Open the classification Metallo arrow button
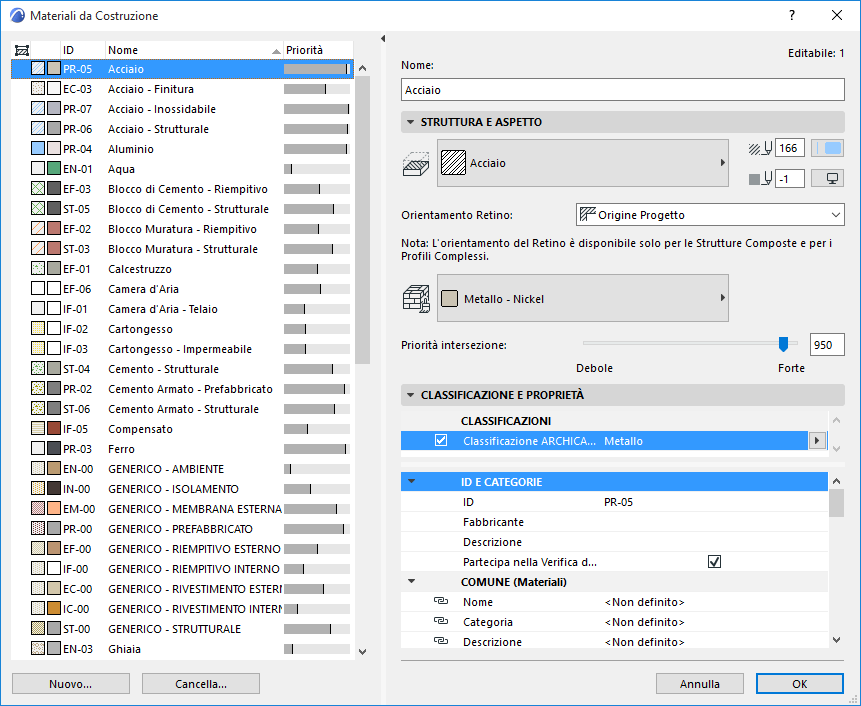The image size is (861, 706). [x=817, y=440]
